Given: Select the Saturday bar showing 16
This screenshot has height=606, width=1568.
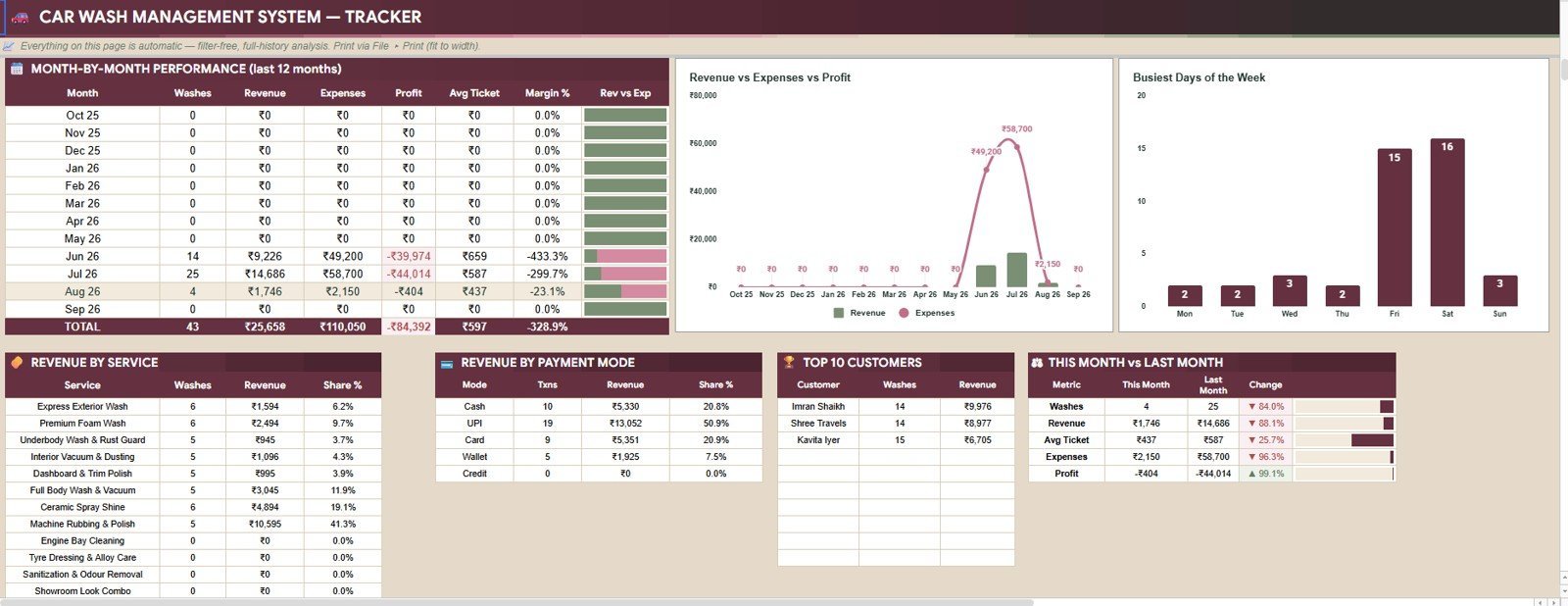Looking at the screenshot, I should (x=1446, y=223).
